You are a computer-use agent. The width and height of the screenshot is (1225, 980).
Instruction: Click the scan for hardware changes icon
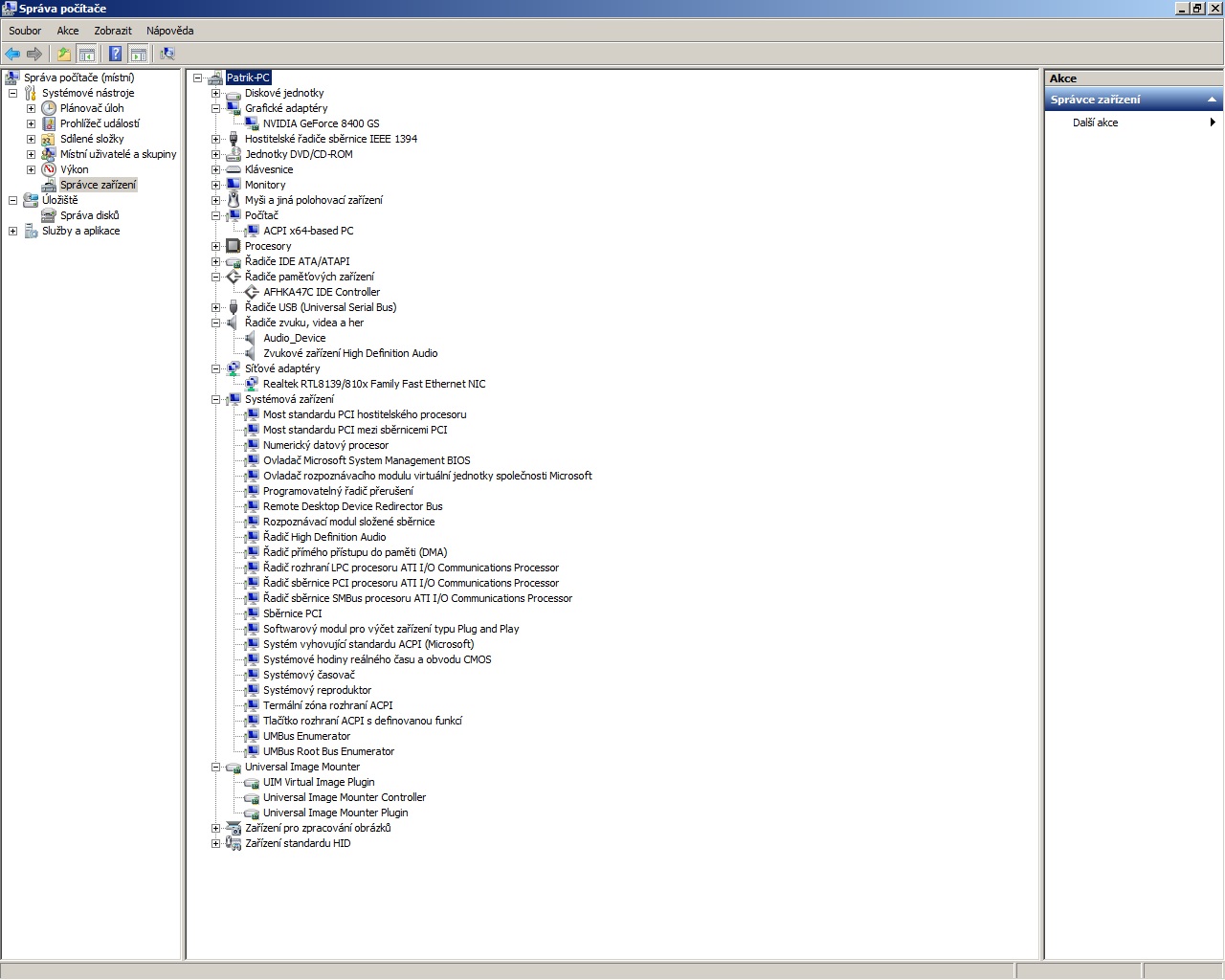(167, 54)
